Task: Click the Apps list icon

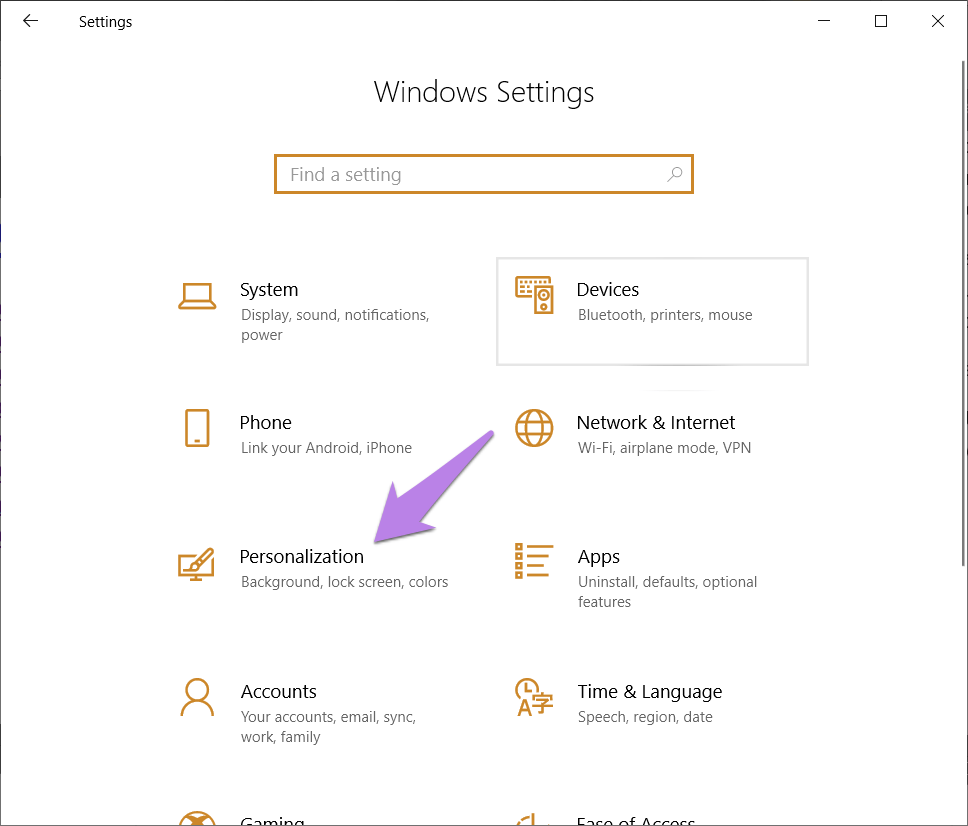Action: [534, 561]
